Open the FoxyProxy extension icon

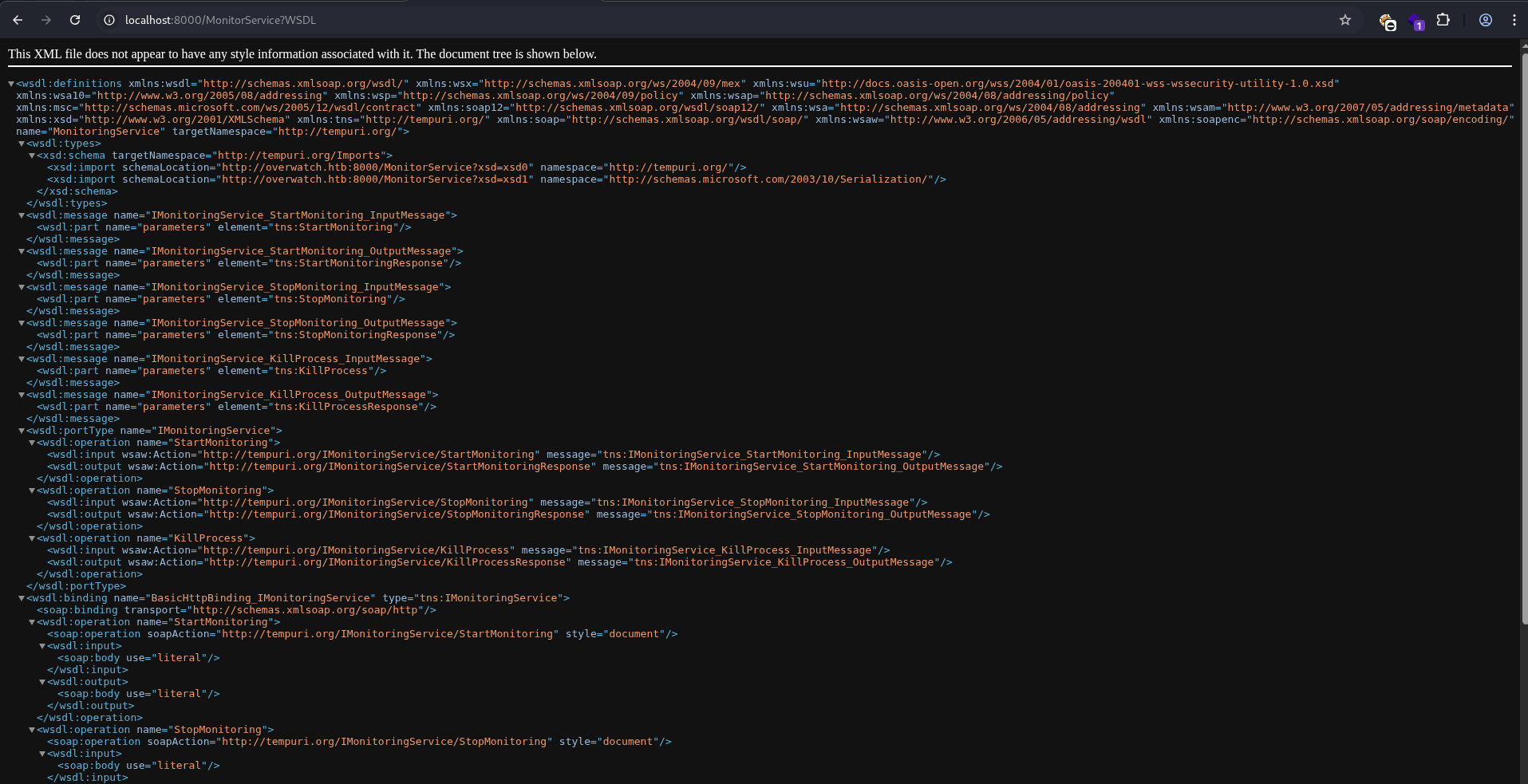(1388, 22)
